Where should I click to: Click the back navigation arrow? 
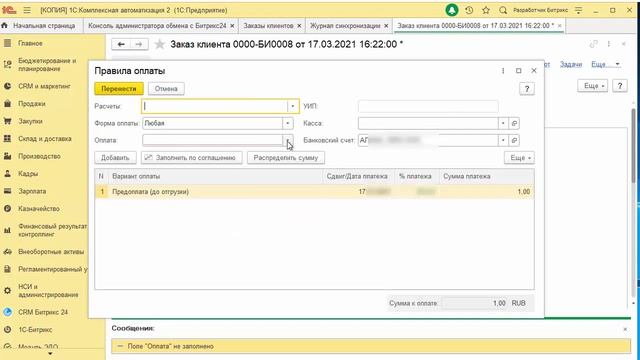[121, 44]
